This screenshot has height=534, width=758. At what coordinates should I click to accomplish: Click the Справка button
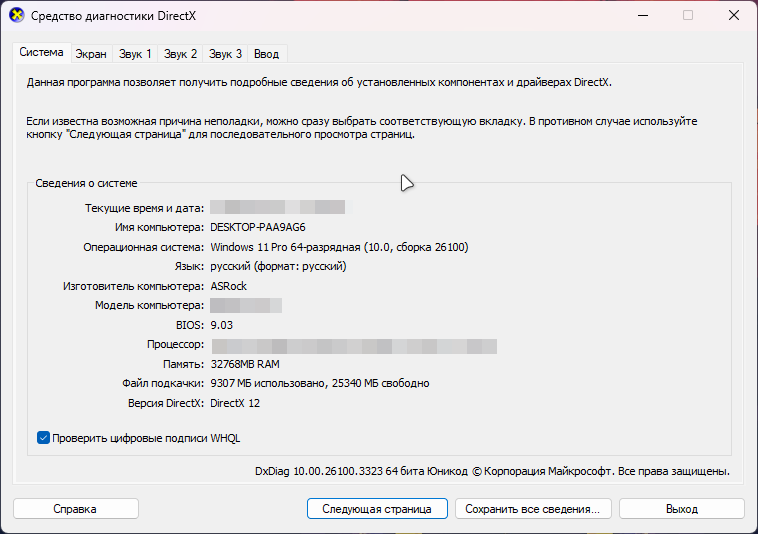(x=75, y=509)
